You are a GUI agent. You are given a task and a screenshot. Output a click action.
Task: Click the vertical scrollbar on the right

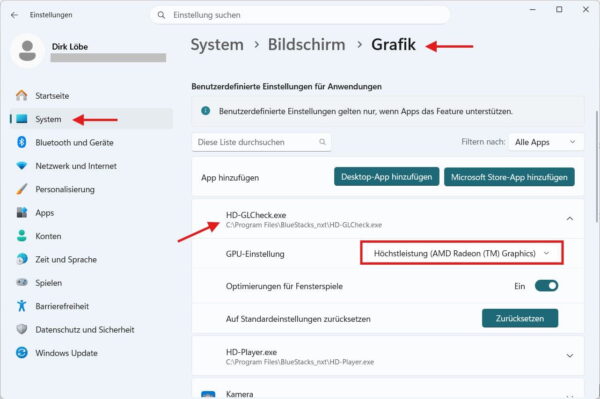click(596, 166)
